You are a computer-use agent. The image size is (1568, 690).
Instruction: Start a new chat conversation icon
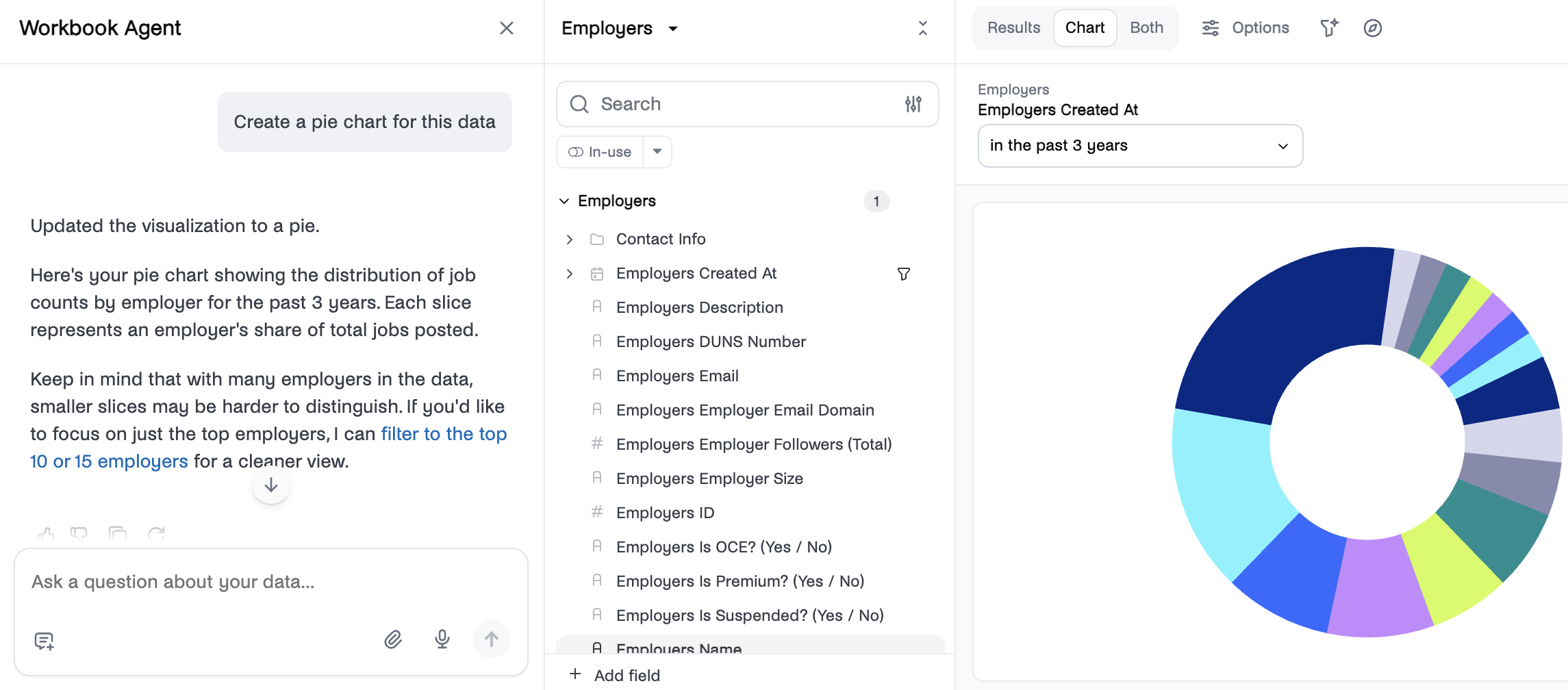click(x=44, y=641)
